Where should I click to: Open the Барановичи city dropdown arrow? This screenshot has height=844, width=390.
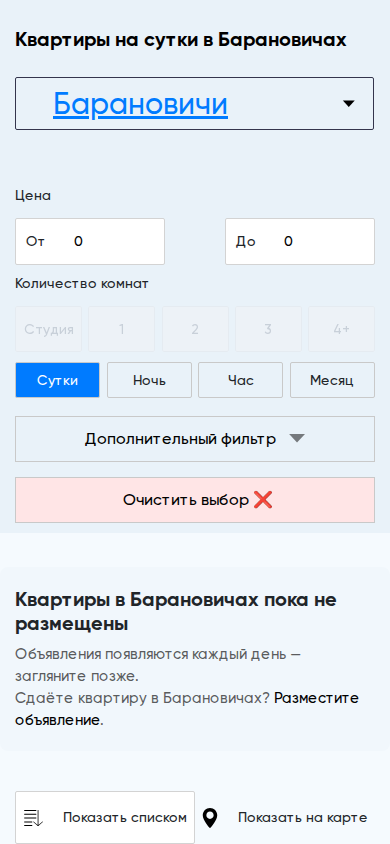tap(349, 103)
